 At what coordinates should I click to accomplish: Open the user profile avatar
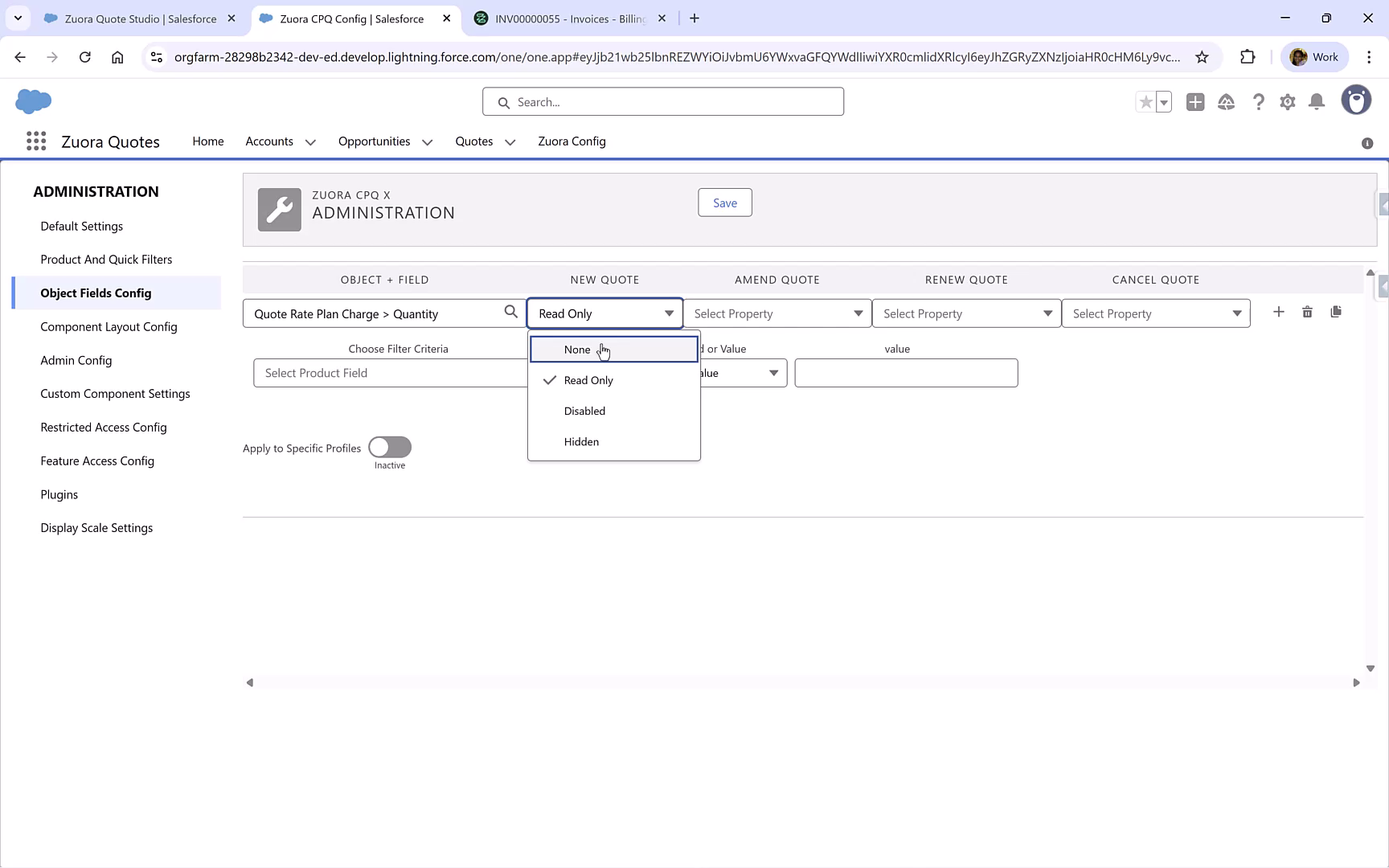1356,100
